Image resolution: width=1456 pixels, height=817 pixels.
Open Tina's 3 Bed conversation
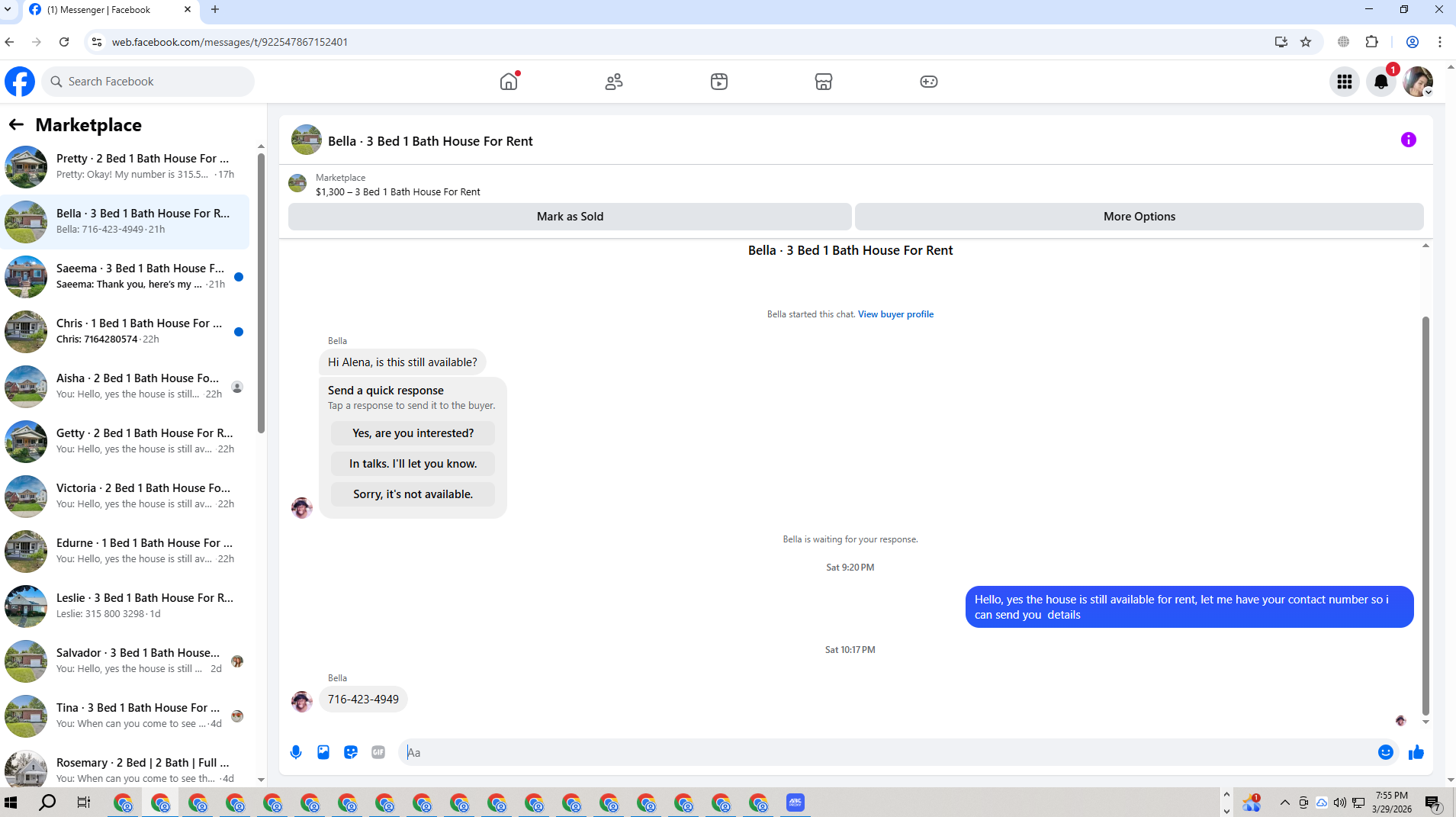tap(125, 716)
